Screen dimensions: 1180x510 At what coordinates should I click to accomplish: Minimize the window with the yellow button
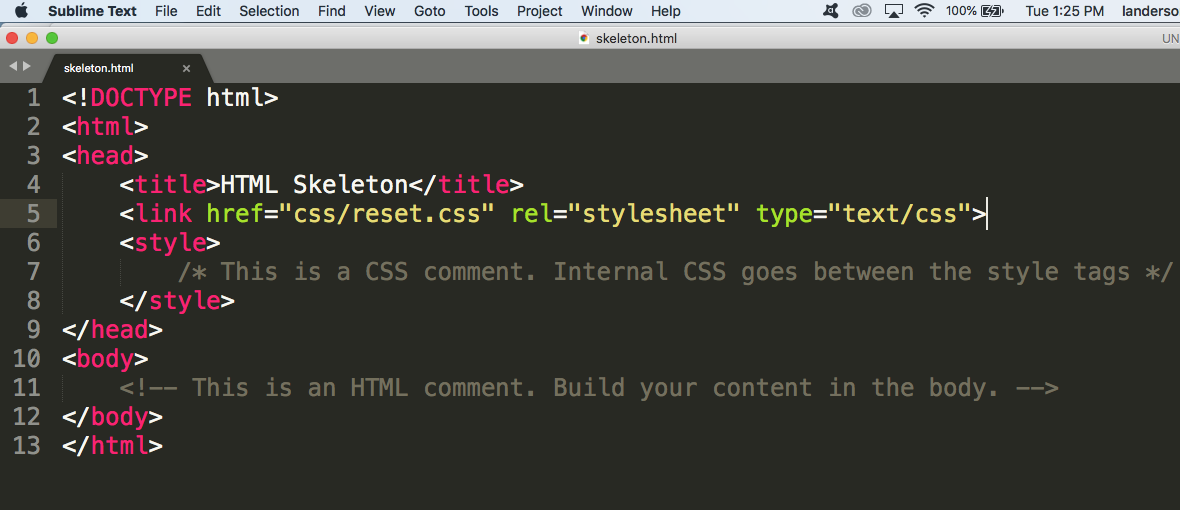tap(32, 38)
